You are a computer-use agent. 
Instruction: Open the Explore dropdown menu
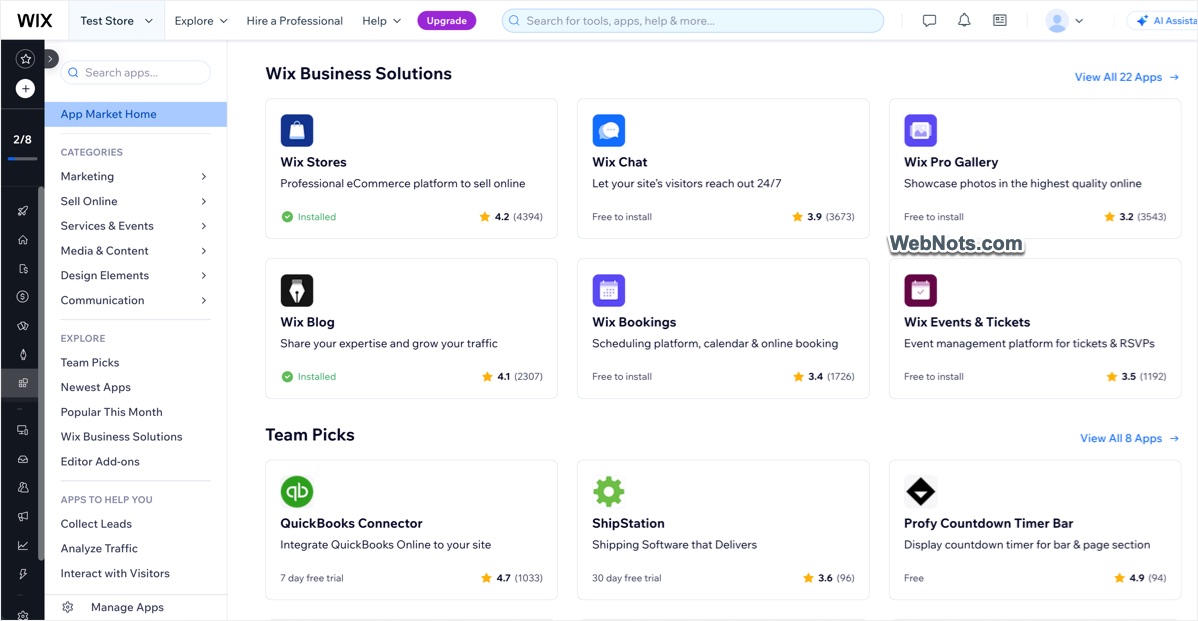(x=201, y=21)
